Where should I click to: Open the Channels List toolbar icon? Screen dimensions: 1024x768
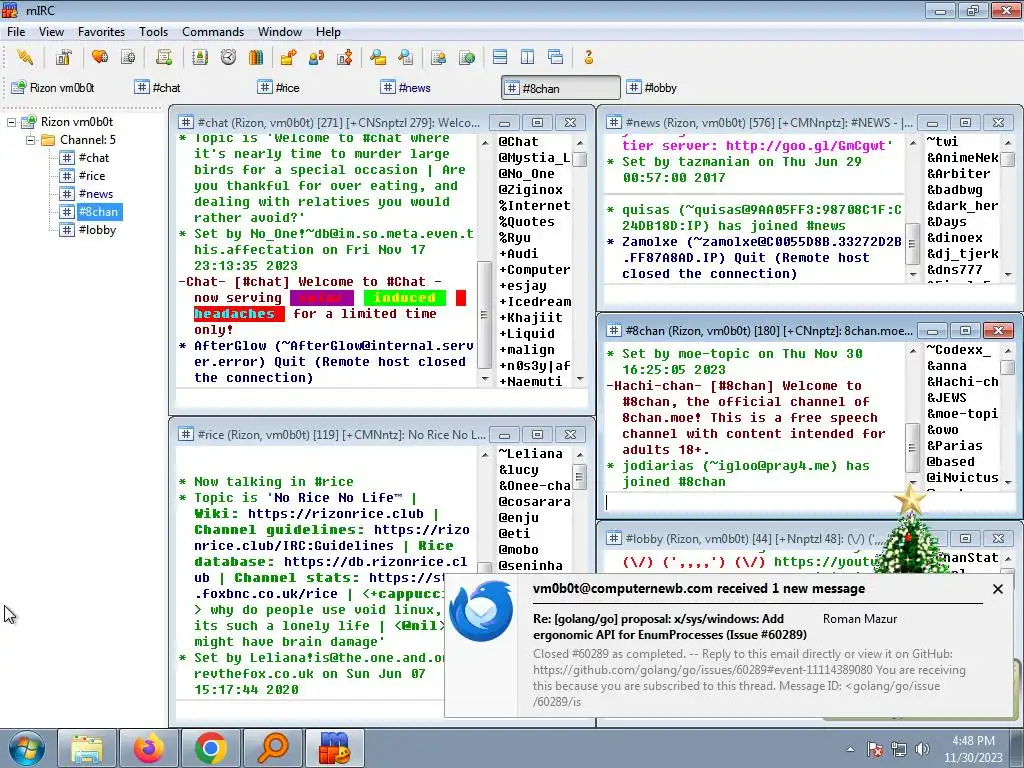coord(128,57)
